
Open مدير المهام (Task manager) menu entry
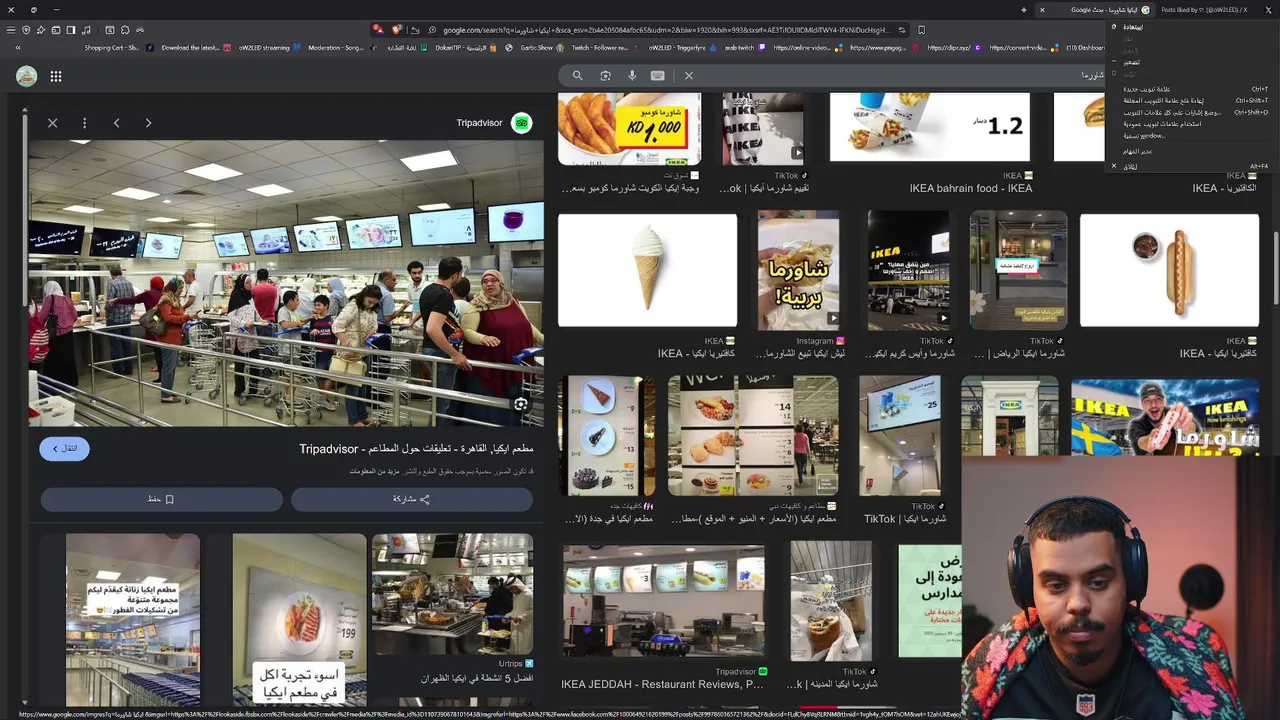coord(1190,151)
